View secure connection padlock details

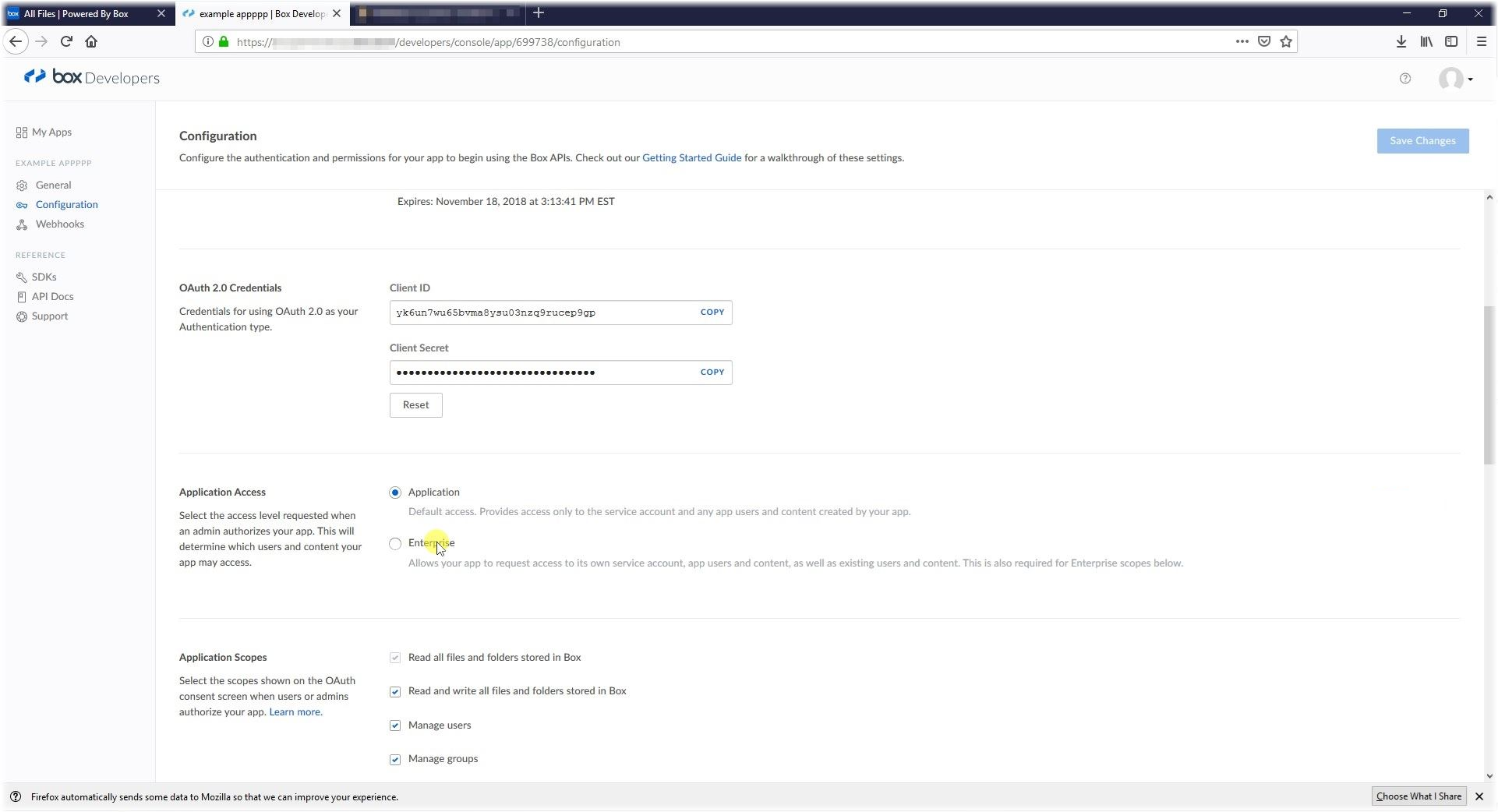[x=224, y=42]
